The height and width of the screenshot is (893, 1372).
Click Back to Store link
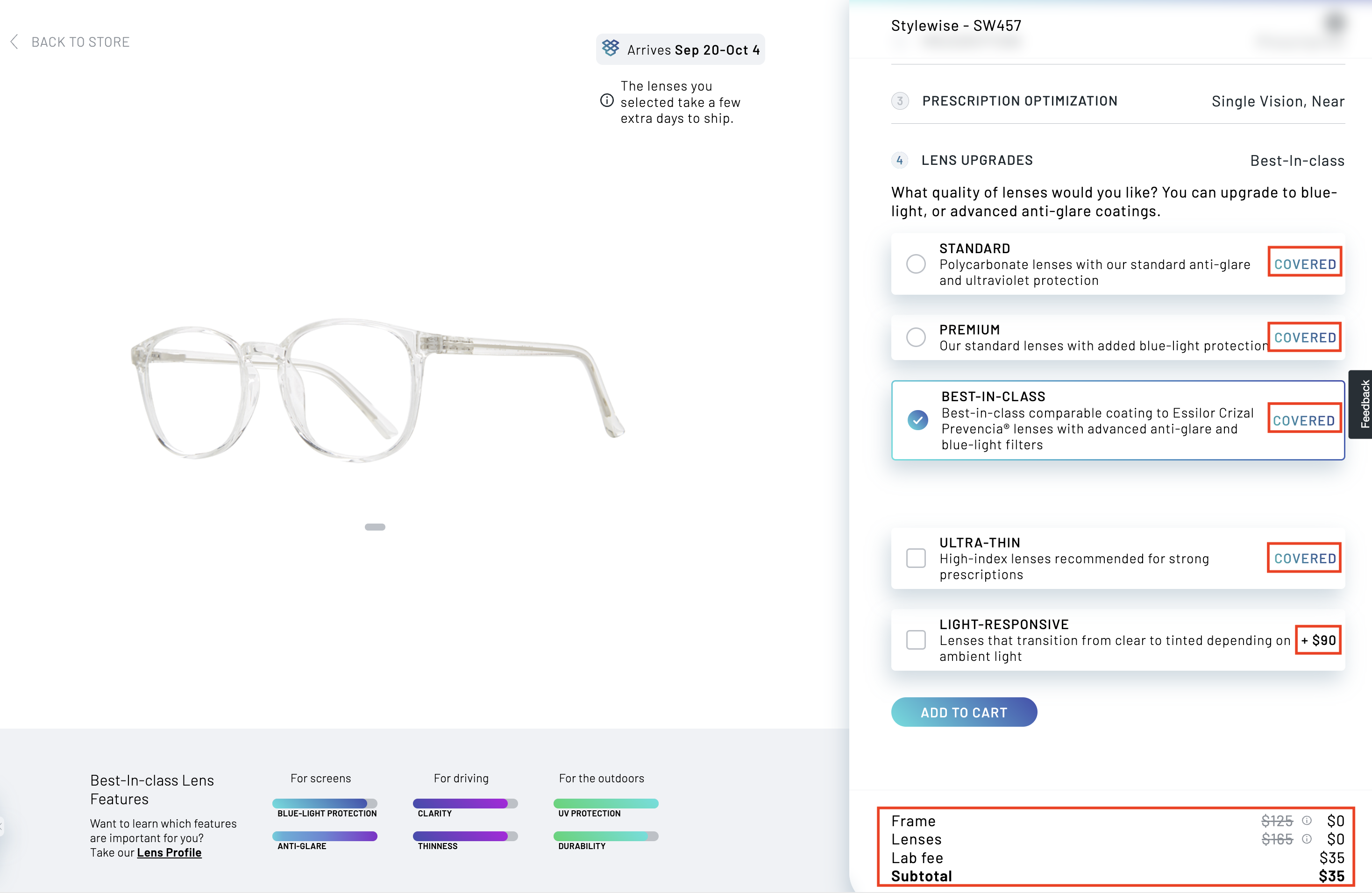pos(80,42)
